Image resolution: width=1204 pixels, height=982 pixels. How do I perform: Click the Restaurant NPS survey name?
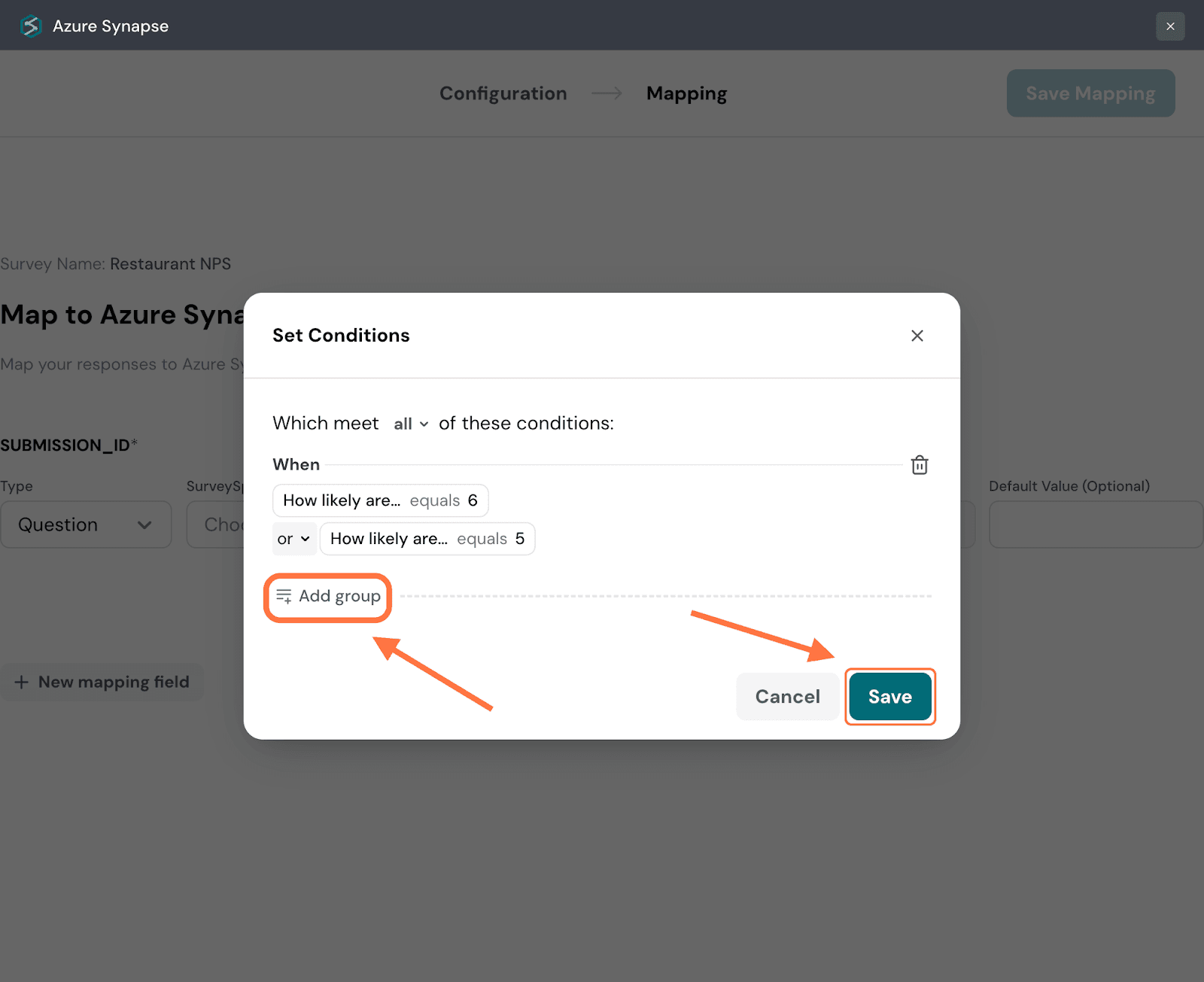click(x=170, y=264)
